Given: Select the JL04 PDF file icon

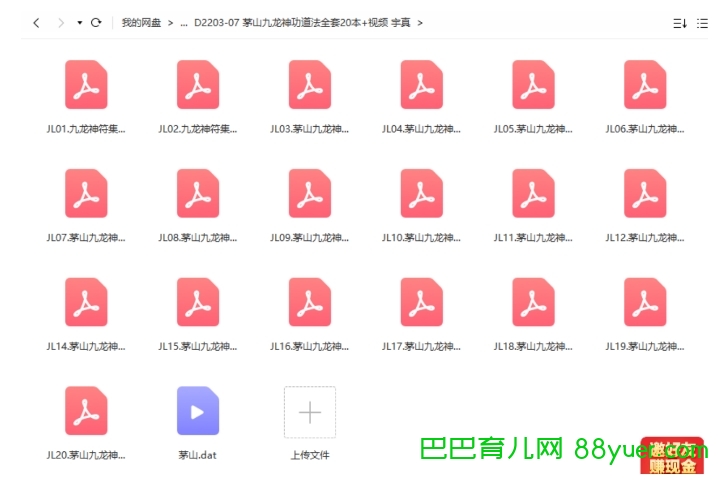Looking at the screenshot, I should [421, 85].
